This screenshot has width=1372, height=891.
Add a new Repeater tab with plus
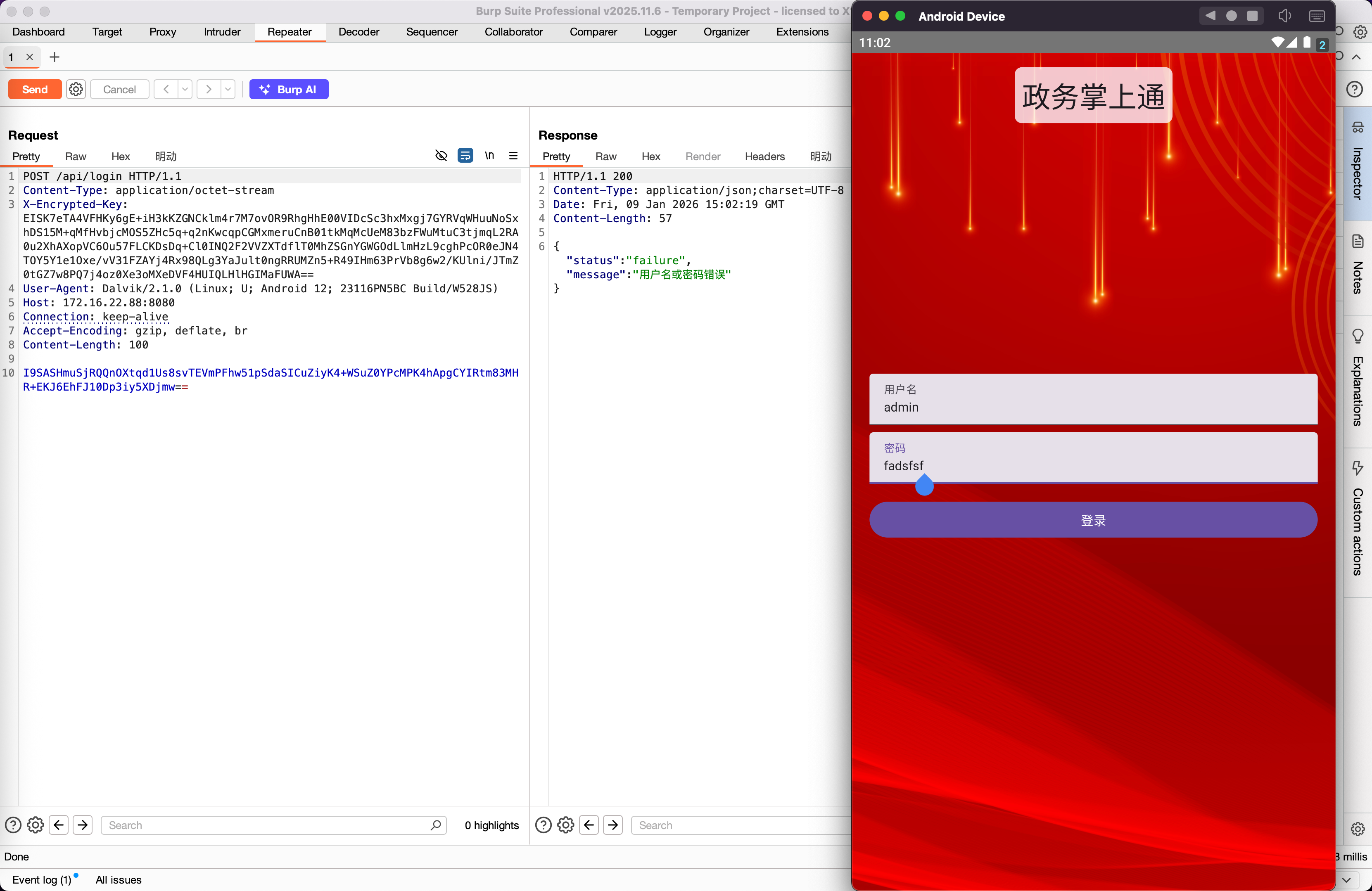(x=54, y=57)
